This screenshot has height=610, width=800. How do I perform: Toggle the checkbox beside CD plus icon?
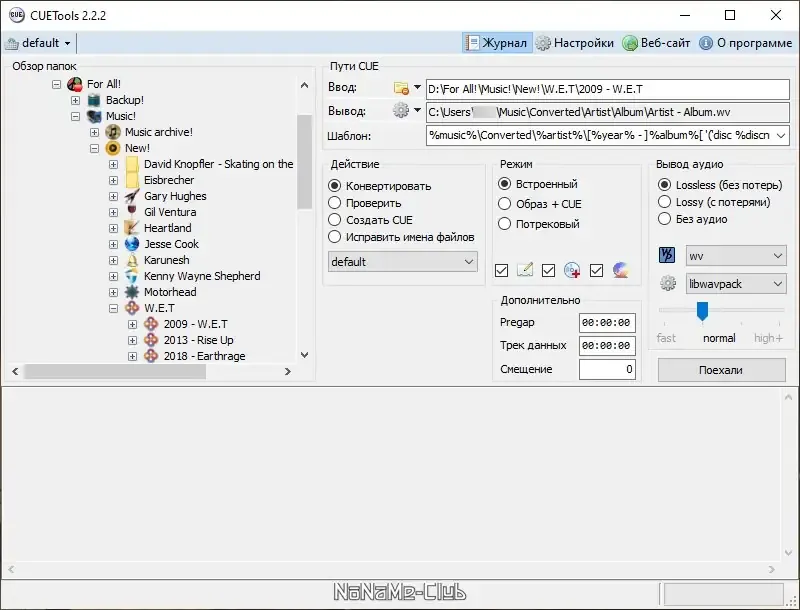[548, 270]
